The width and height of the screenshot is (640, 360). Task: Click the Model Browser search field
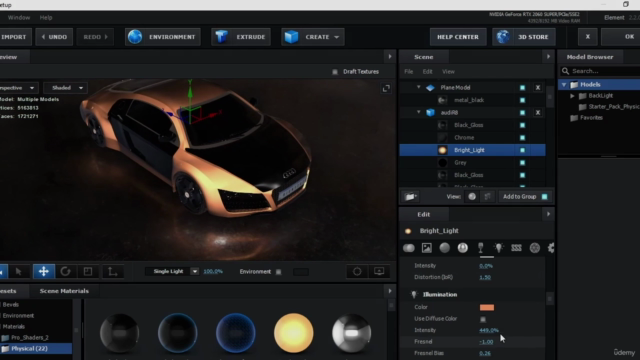[x=600, y=71]
